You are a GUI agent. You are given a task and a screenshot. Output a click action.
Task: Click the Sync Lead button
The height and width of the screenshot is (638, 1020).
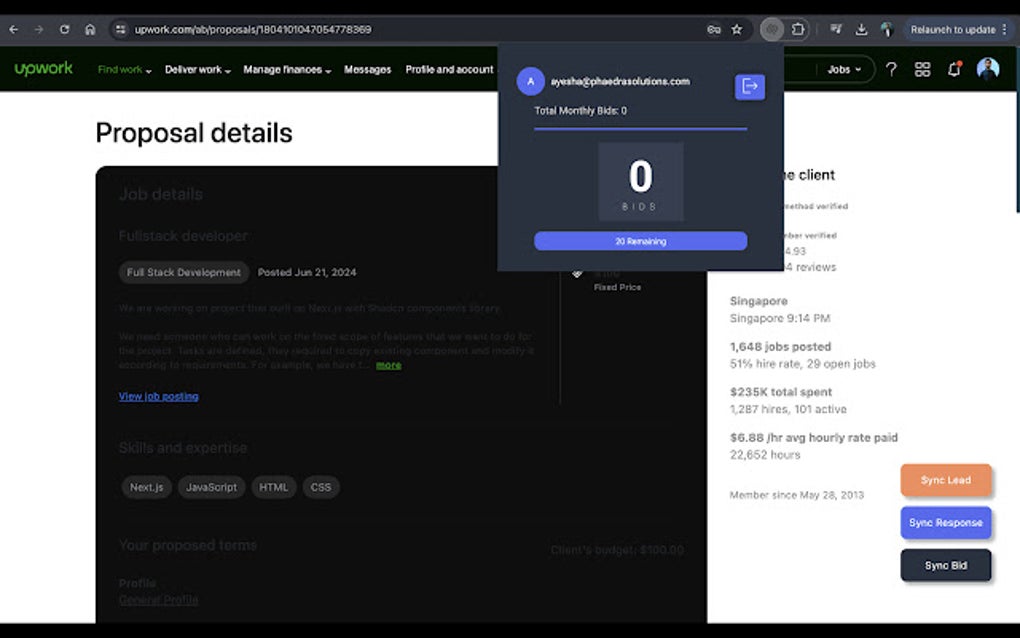[945, 480]
